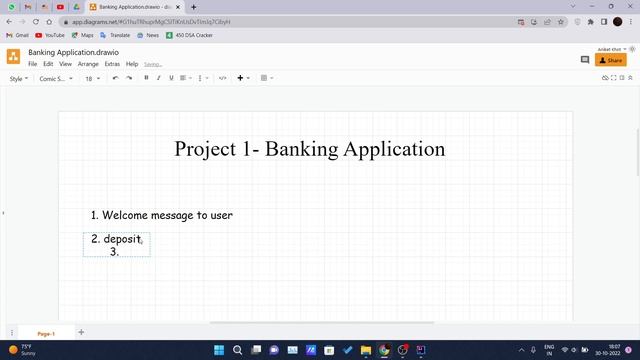Toggle the appearance light mode icon

tap(632, 49)
